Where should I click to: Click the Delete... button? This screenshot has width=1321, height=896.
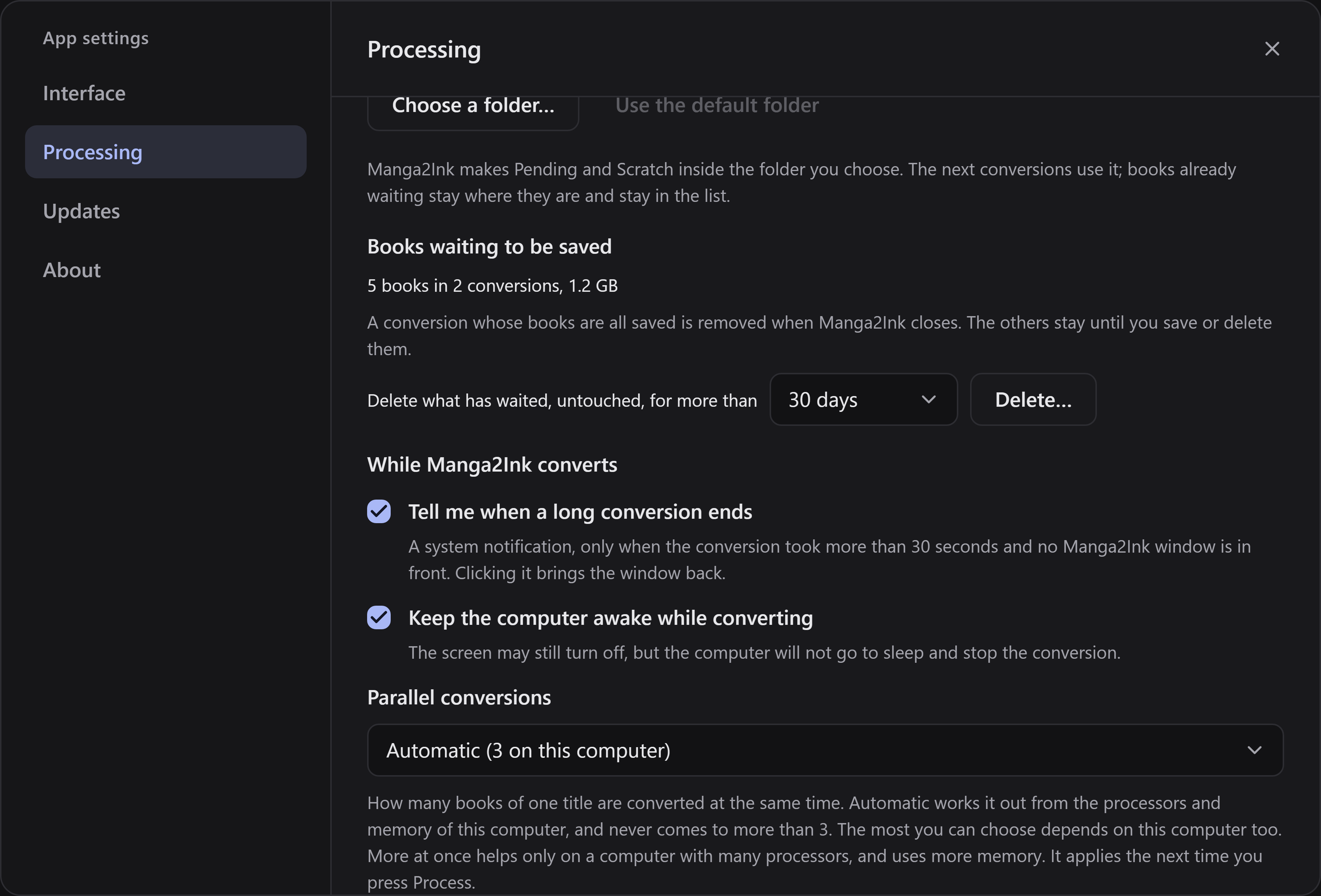pyautogui.click(x=1033, y=399)
